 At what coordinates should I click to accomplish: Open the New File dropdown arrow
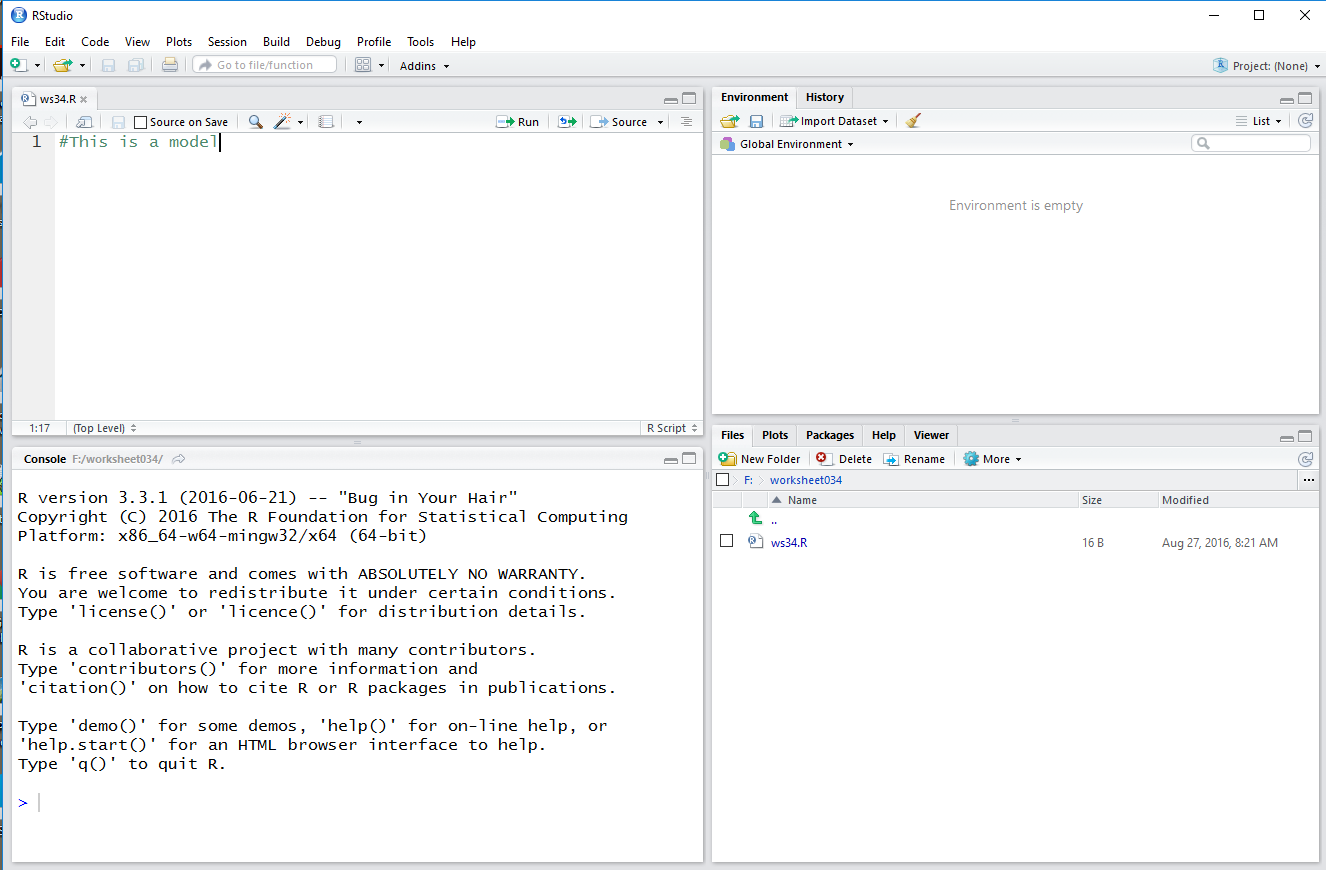[37, 66]
